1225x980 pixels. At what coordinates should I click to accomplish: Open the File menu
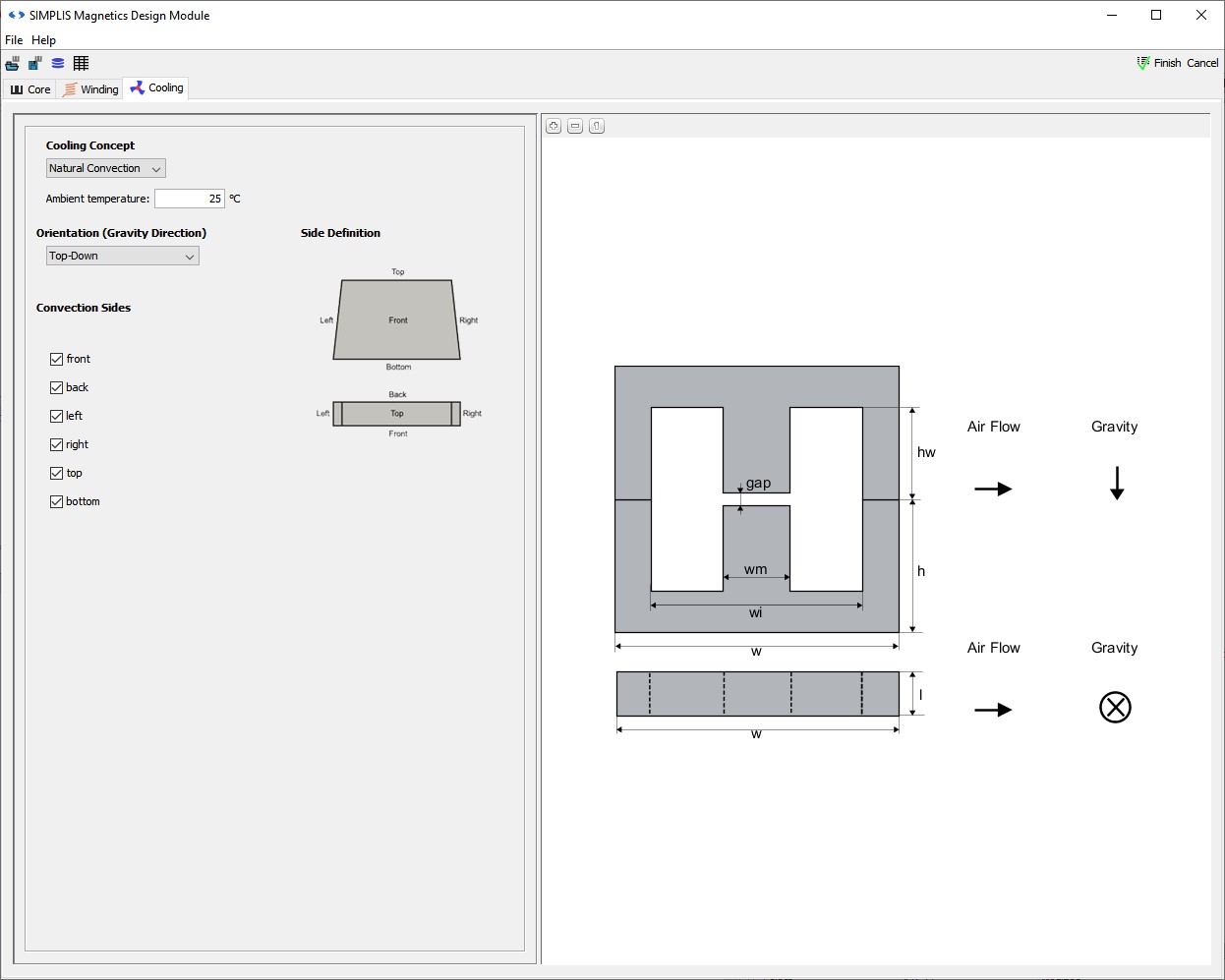coord(14,40)
